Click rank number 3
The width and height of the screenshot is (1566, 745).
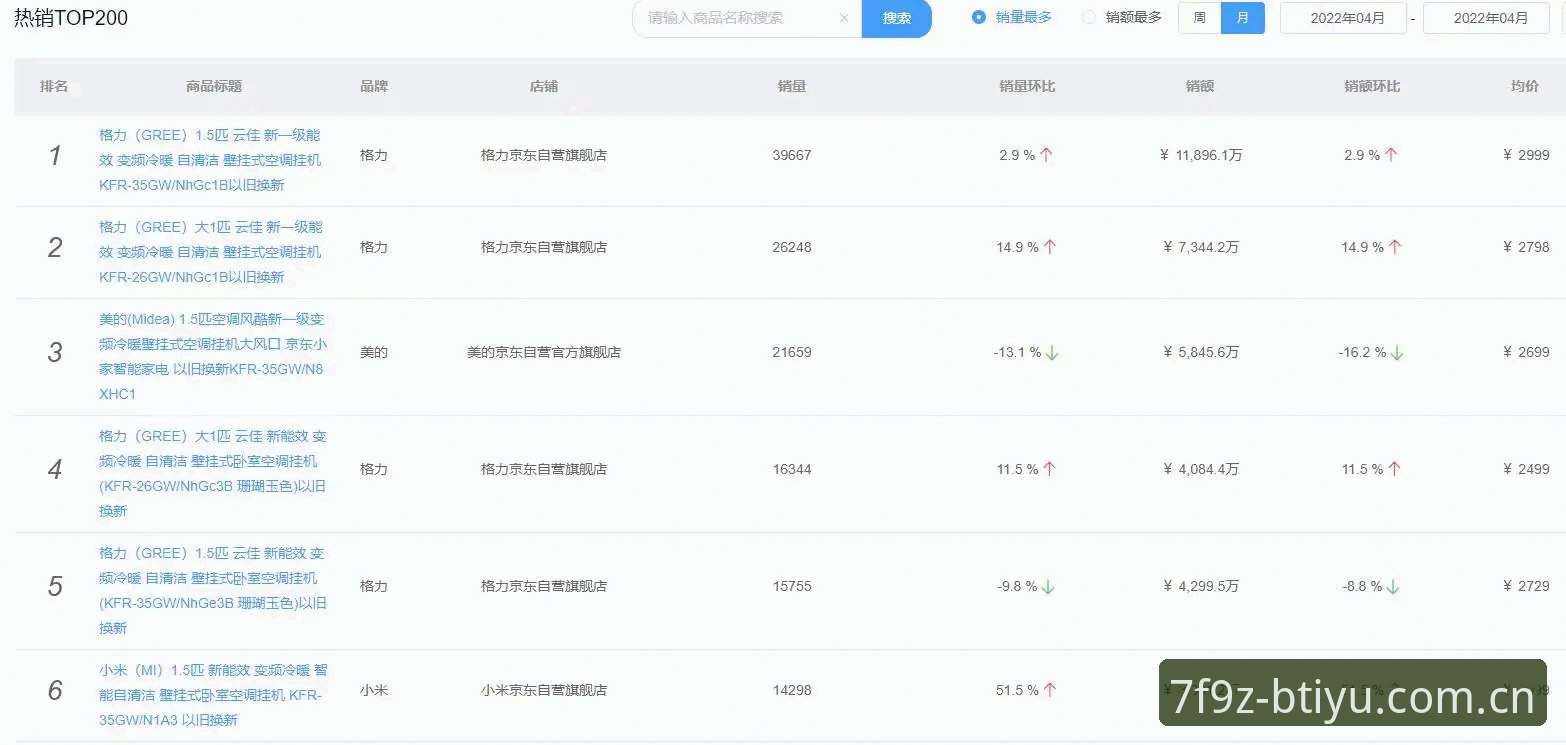pos(55,352)
